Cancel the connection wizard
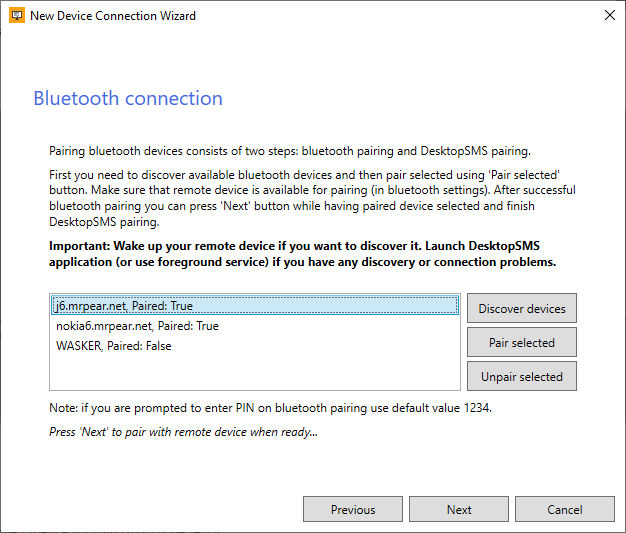The image size is (626, 533). (565, 510)
